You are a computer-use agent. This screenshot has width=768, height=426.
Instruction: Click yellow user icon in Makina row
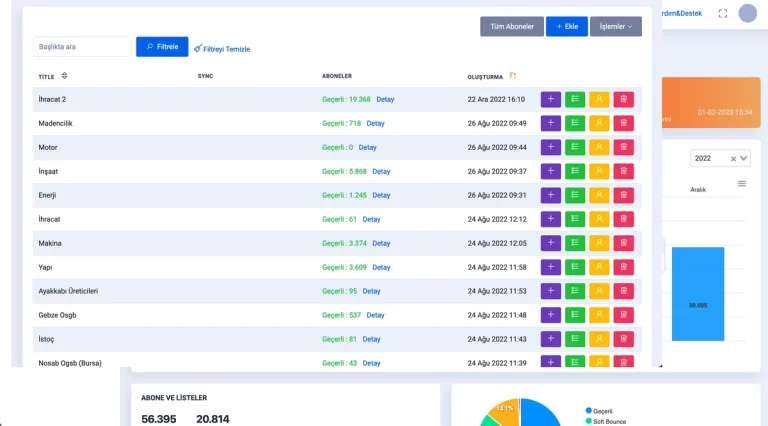[599, 243]
